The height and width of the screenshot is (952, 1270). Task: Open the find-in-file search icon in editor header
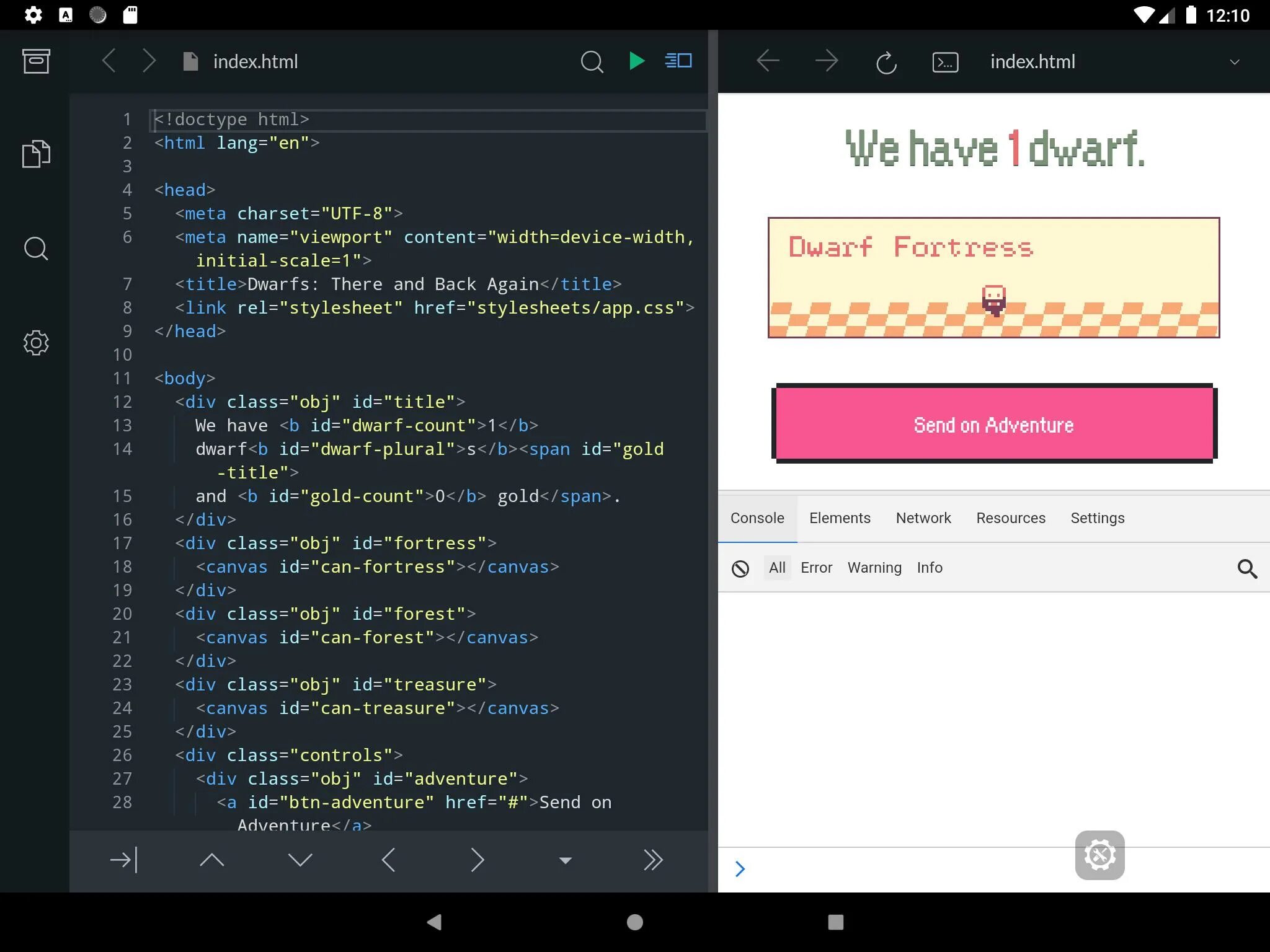[x=592, y=61]
